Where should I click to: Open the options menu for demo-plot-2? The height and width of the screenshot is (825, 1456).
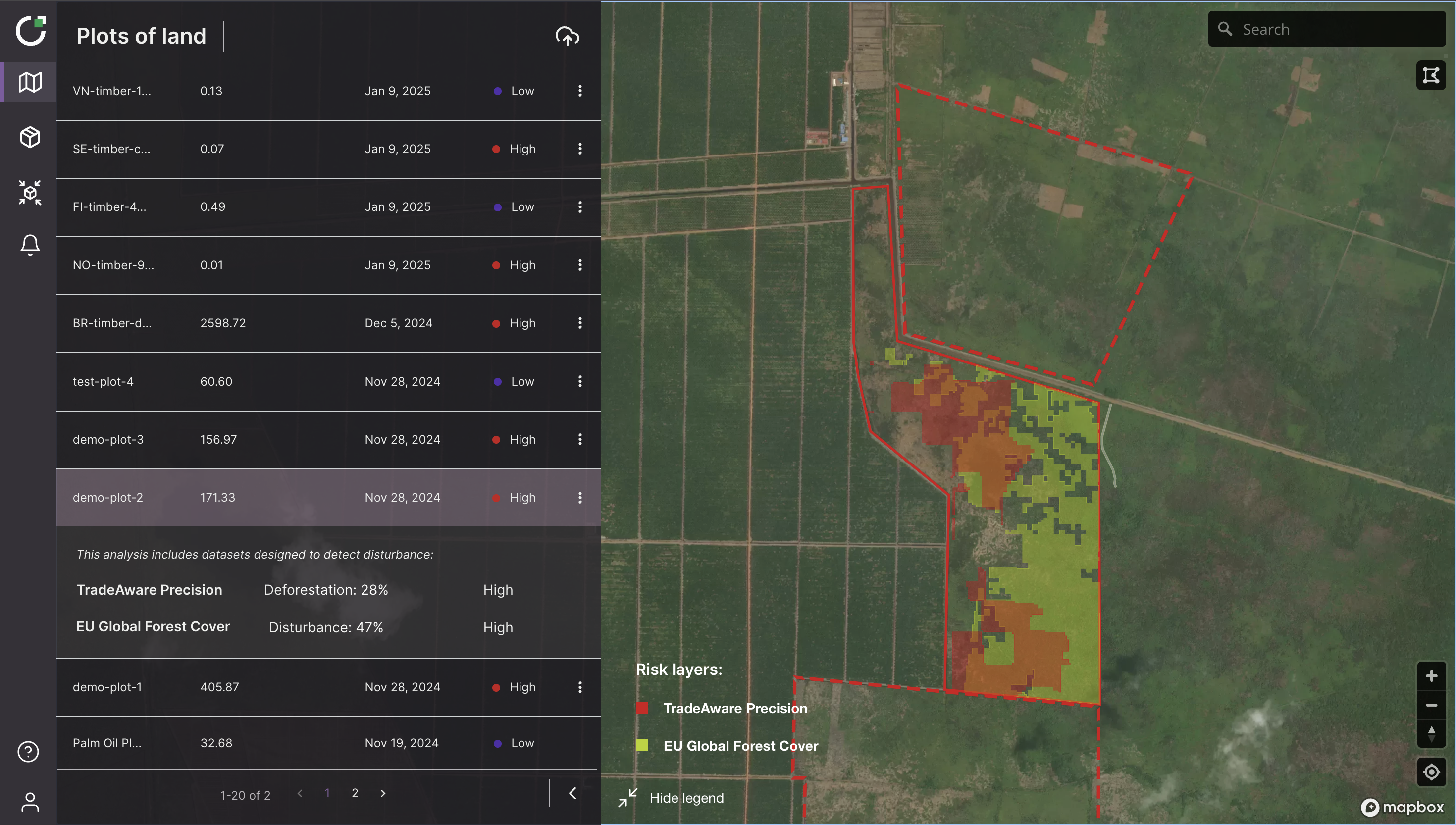(579, 497)
